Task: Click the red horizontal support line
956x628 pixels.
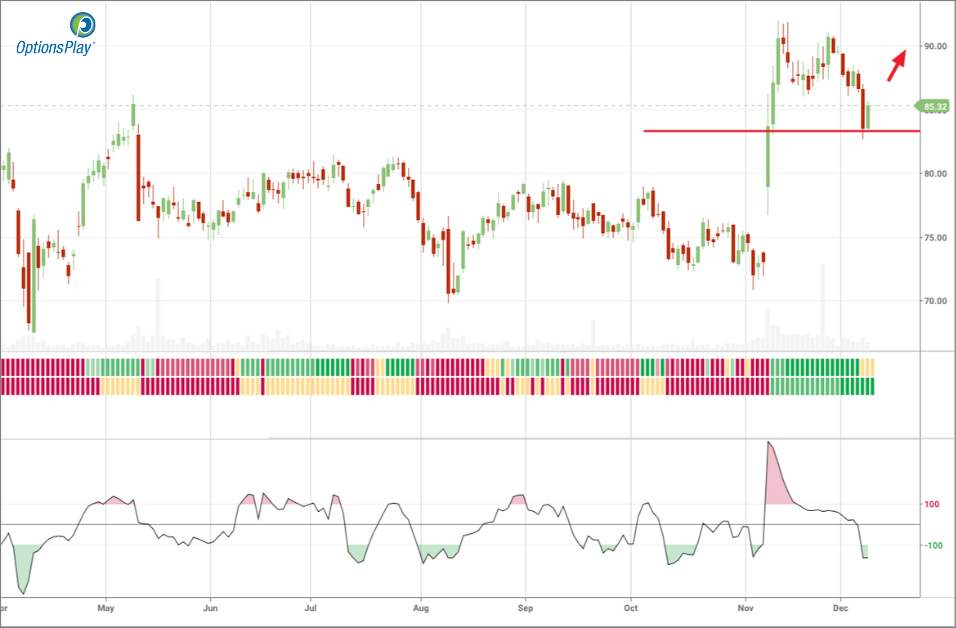Action: (x=780, y=131)
